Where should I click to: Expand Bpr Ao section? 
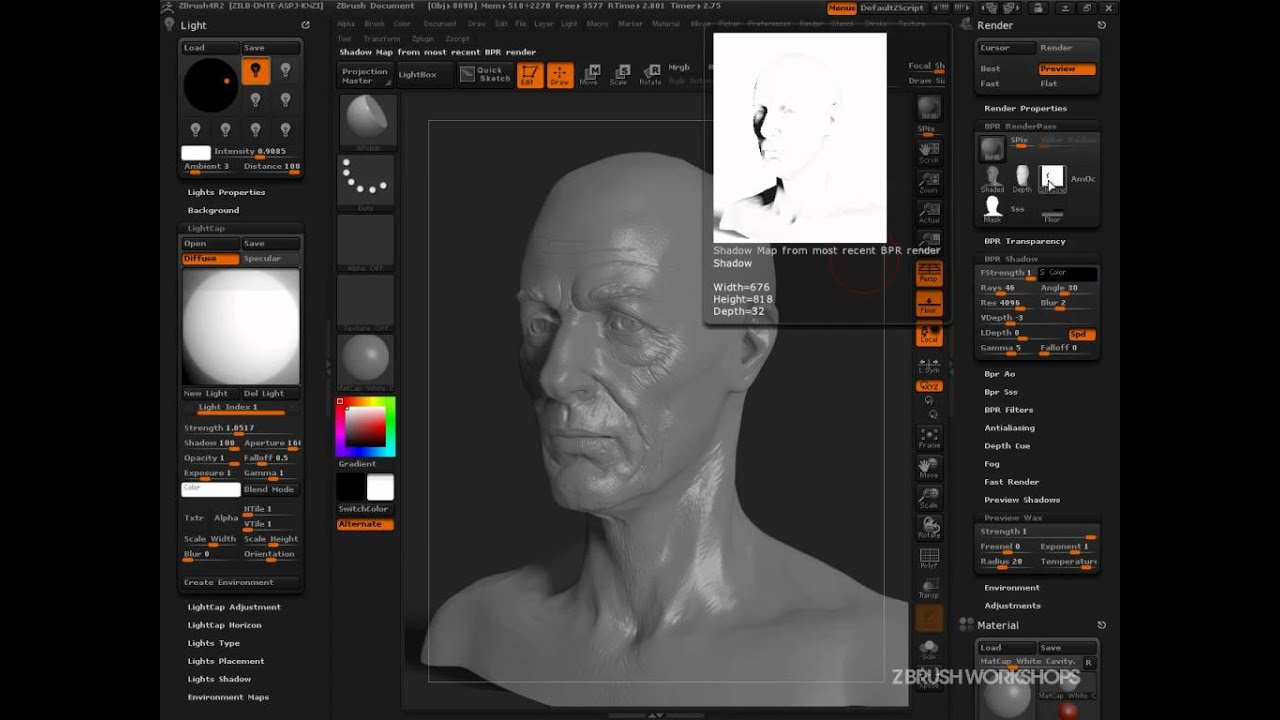[999, 374]
